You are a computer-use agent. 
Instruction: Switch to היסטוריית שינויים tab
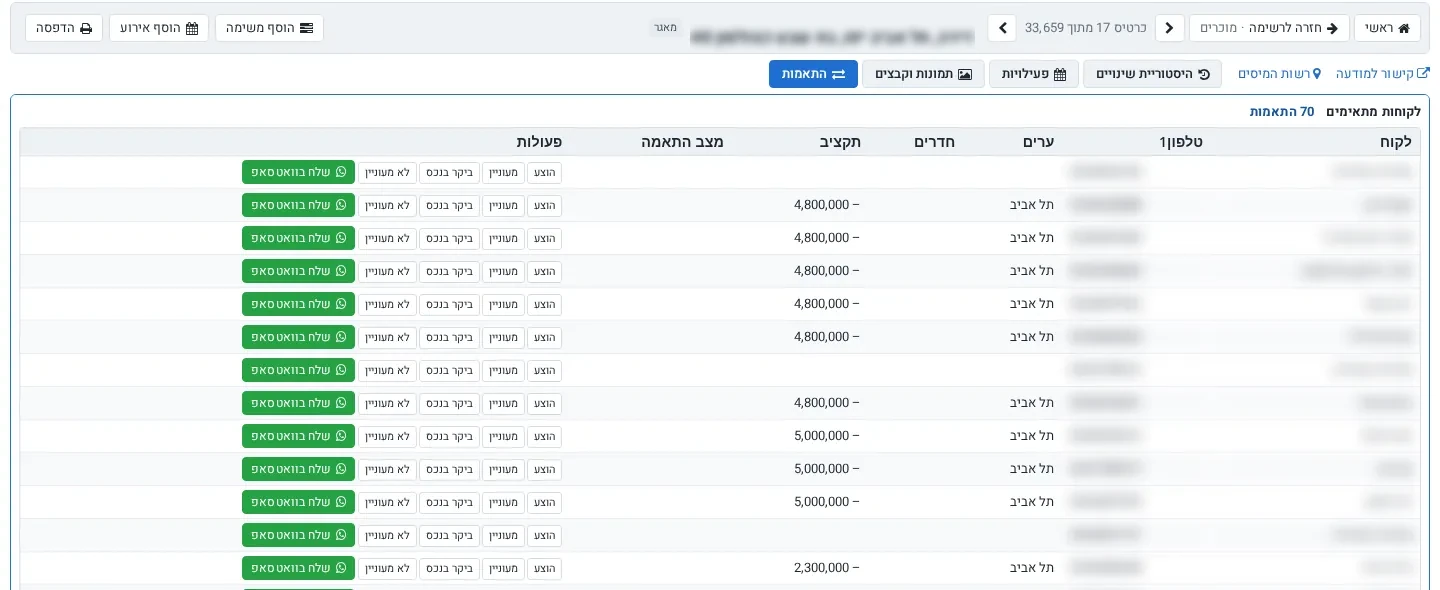1153,74
